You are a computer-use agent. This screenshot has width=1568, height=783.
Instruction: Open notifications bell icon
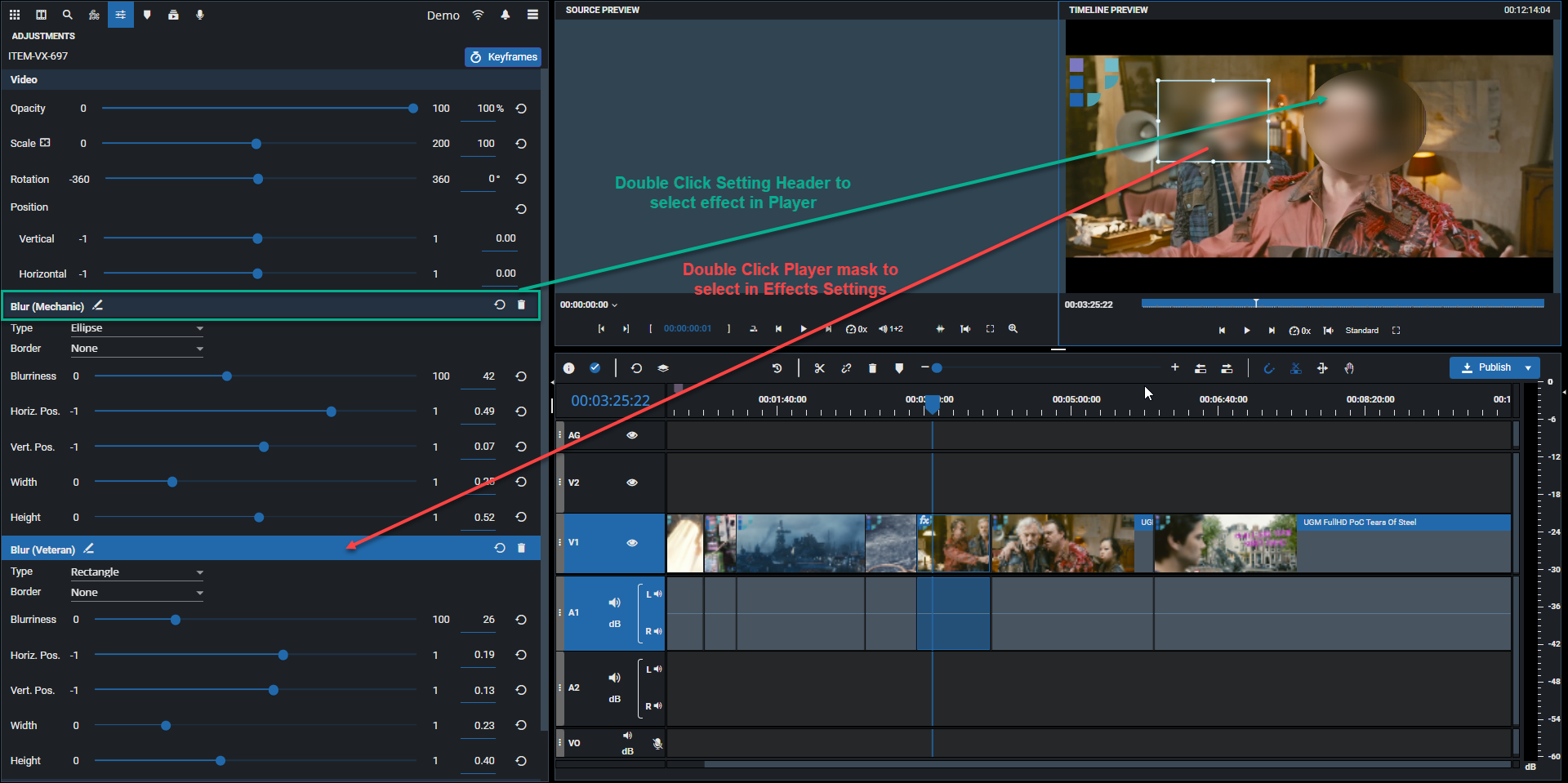pos(506,15)
